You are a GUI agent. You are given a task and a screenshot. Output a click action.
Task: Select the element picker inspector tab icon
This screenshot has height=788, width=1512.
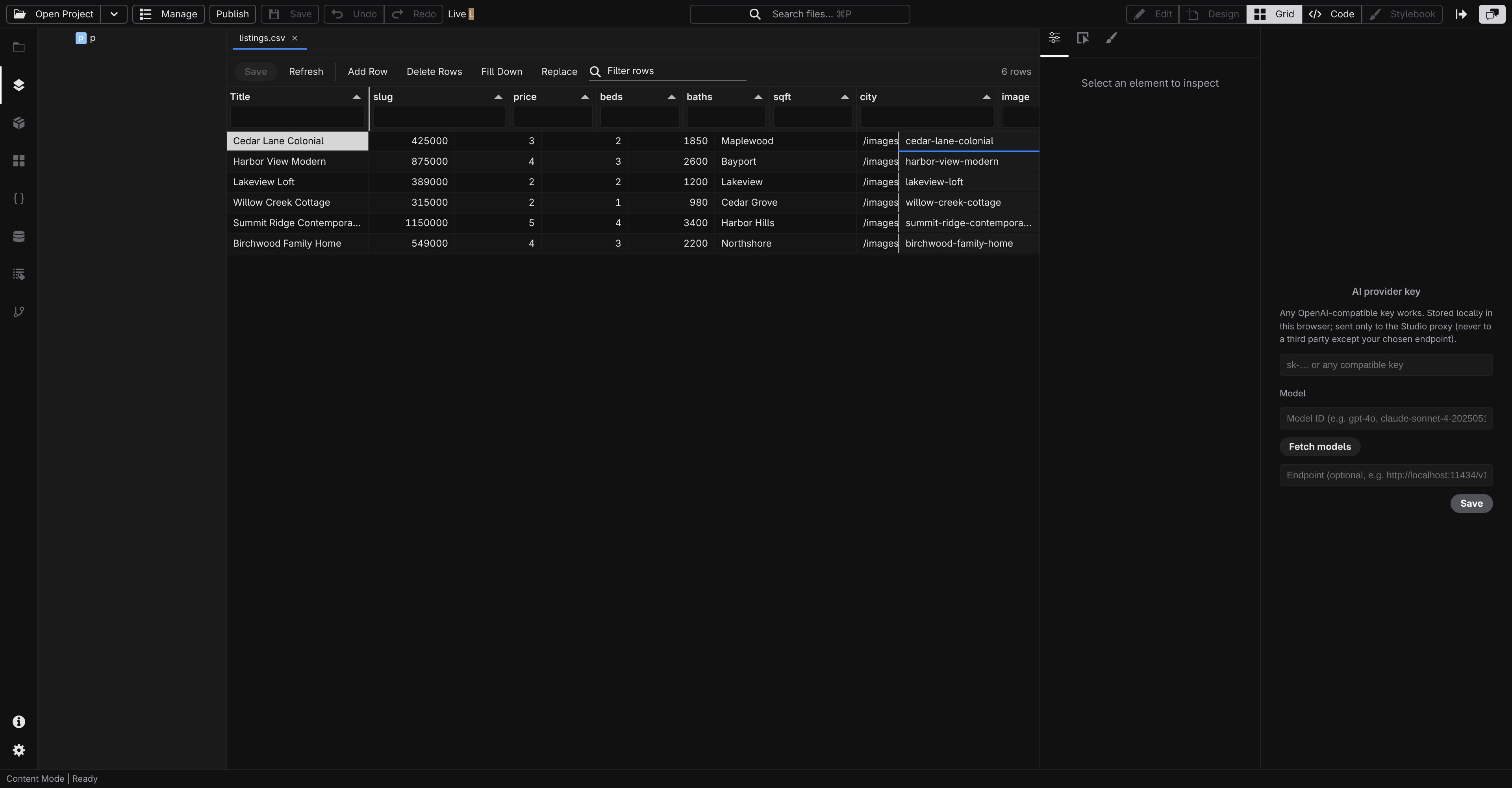tap(1083, 38)
